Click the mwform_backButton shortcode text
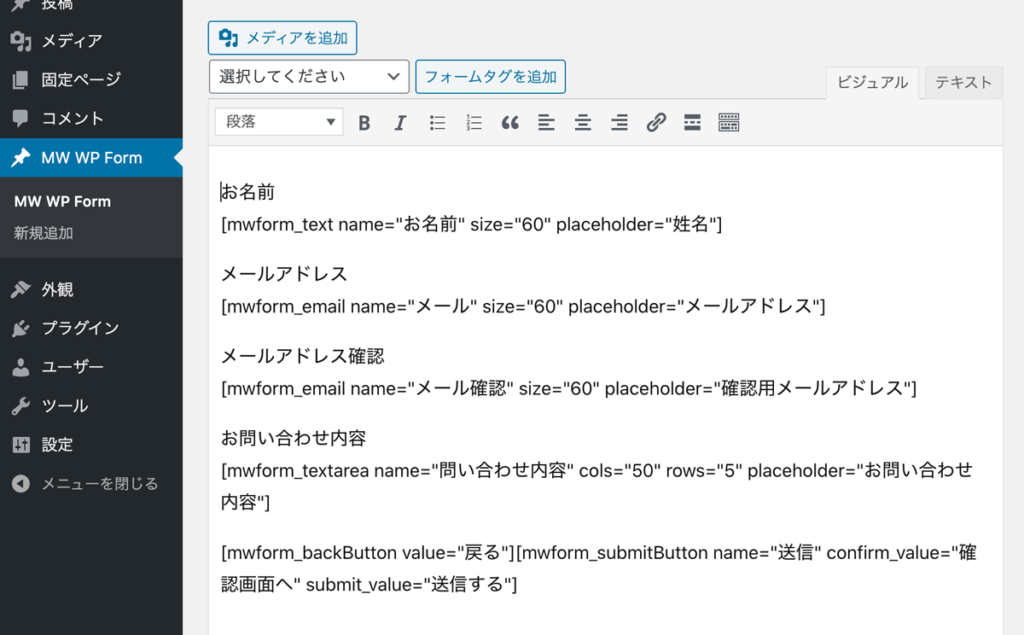 (368, 553)
